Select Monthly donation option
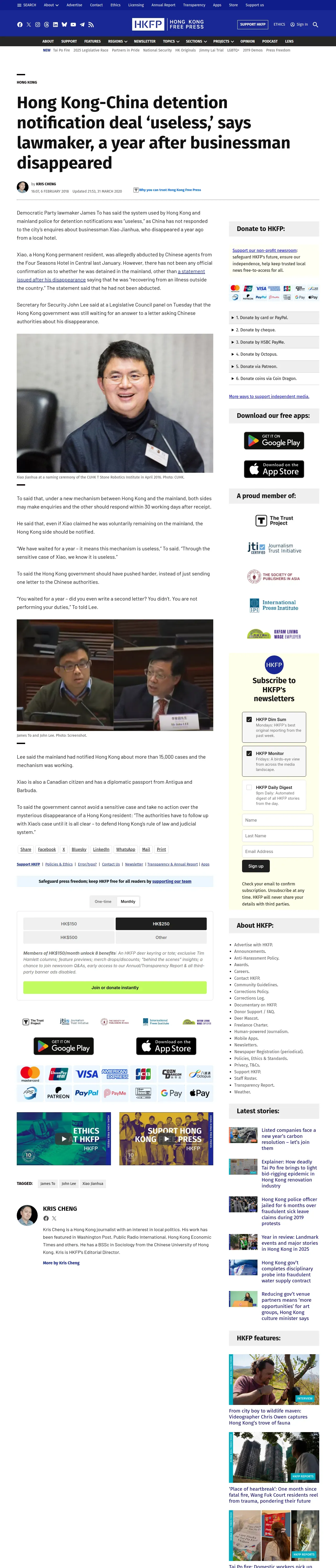 [x=128, y=902]
